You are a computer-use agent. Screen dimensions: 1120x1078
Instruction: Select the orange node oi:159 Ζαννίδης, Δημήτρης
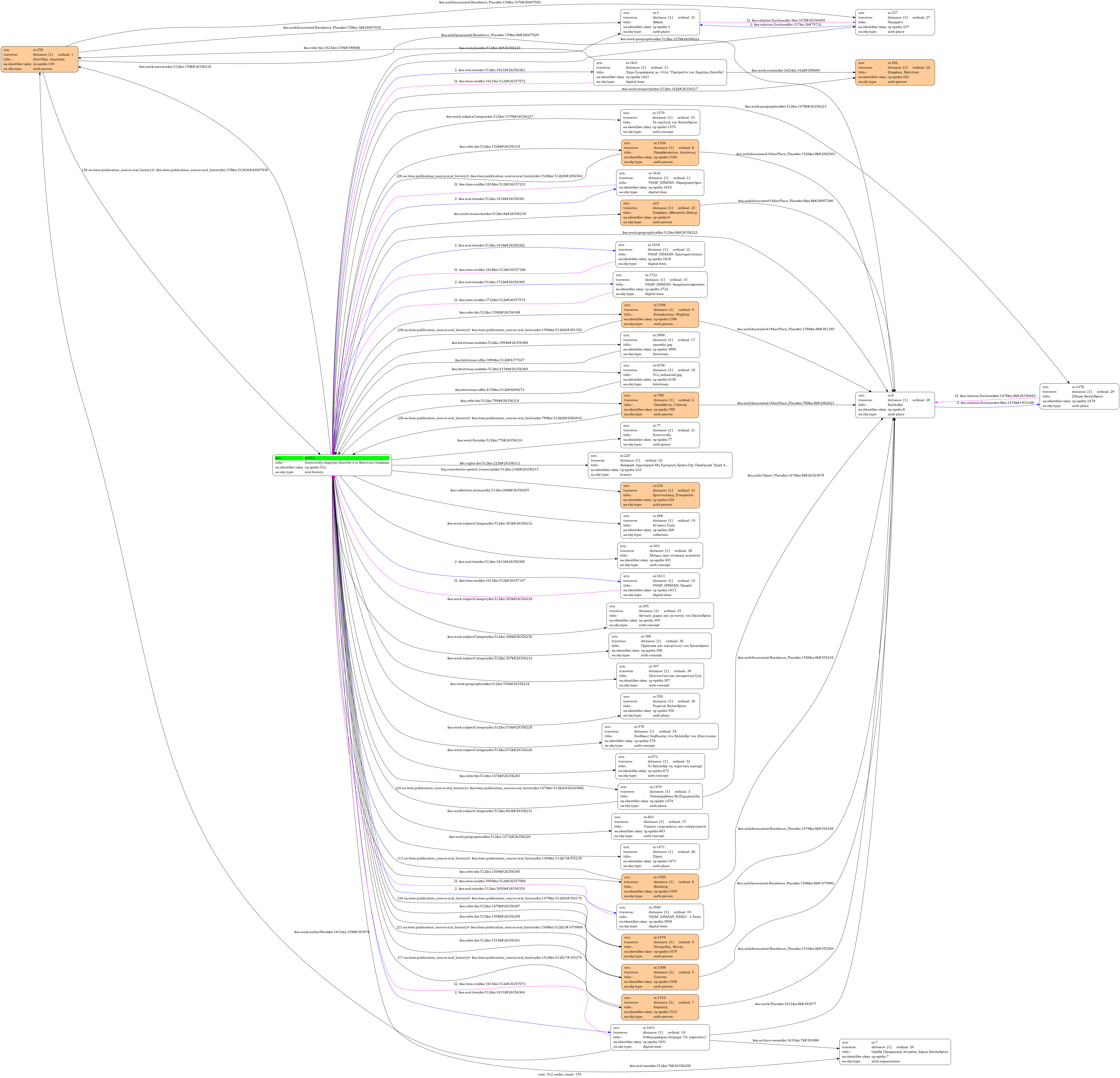[x=39, y=59]
